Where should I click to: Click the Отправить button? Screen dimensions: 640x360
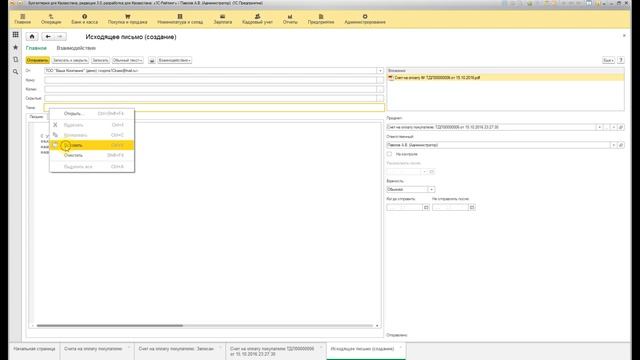point(38,60)
